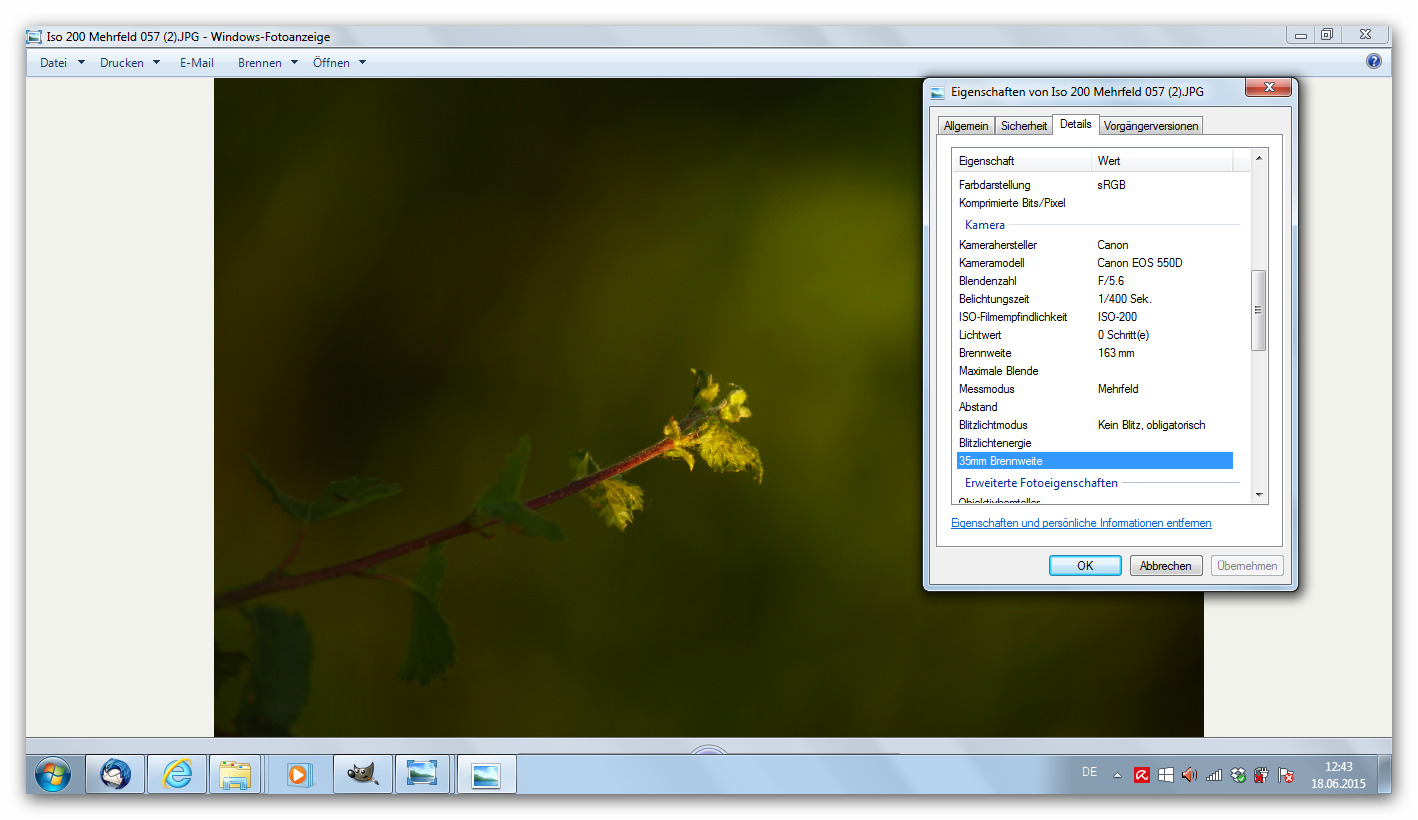Click E-Mail in the toolbar
This screenshot has height=820, width=1418.
coord(197,62)
